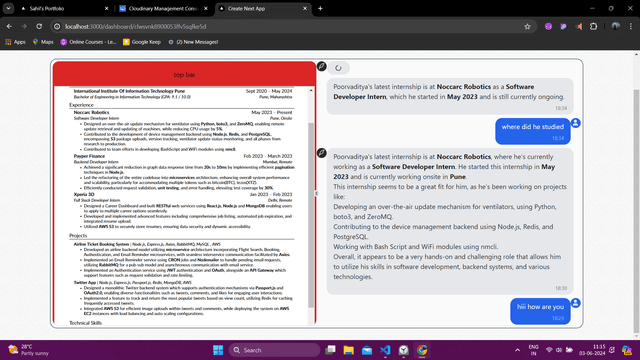Open Mail app from taskbar
The image size is (640, 360).
[x=367, y=350]
